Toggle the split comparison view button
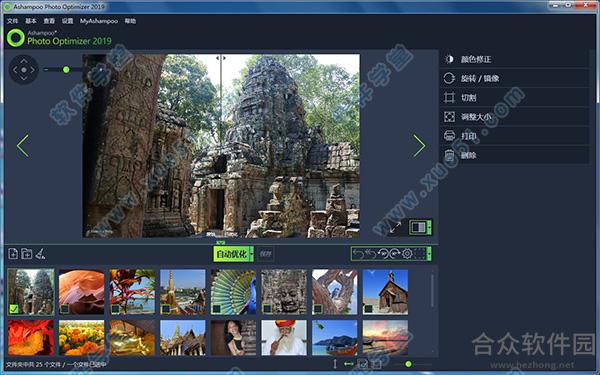This screenshot has width=600, height=375. click(418, 227)
